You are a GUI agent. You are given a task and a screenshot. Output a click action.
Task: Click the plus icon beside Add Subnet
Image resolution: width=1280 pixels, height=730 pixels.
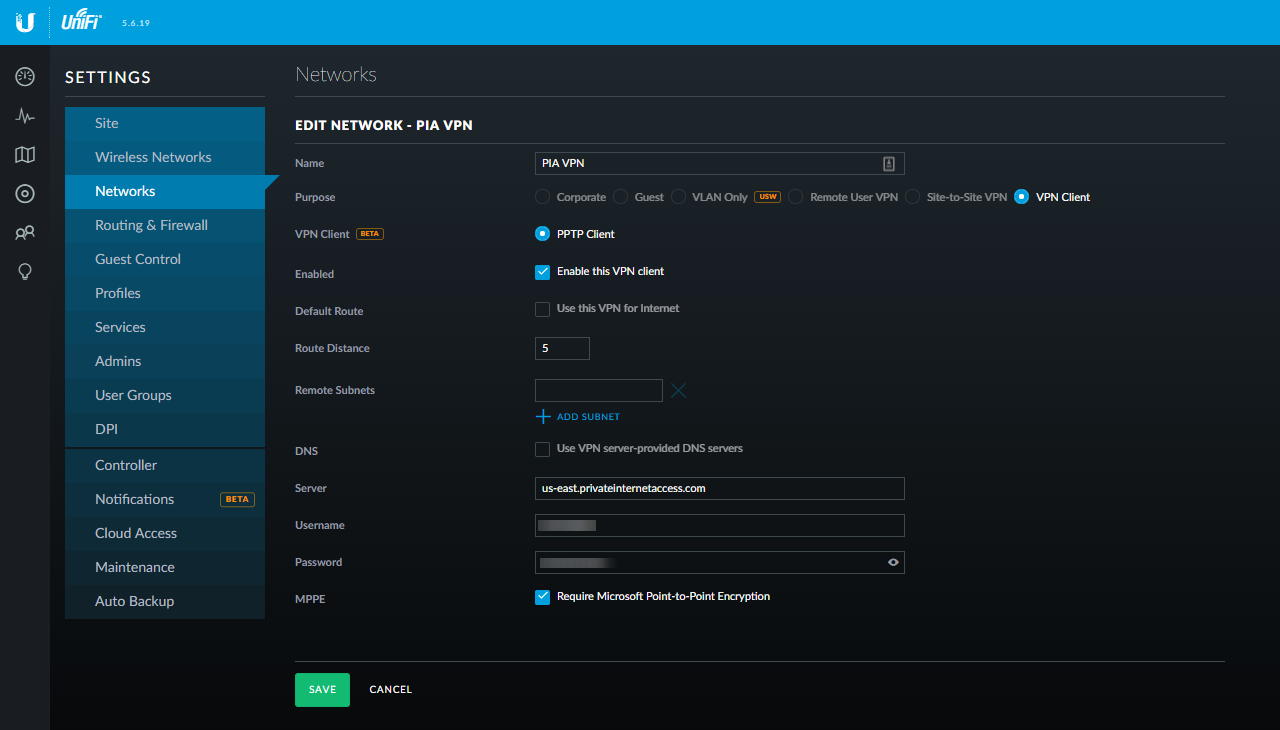(x=543, y=416)
